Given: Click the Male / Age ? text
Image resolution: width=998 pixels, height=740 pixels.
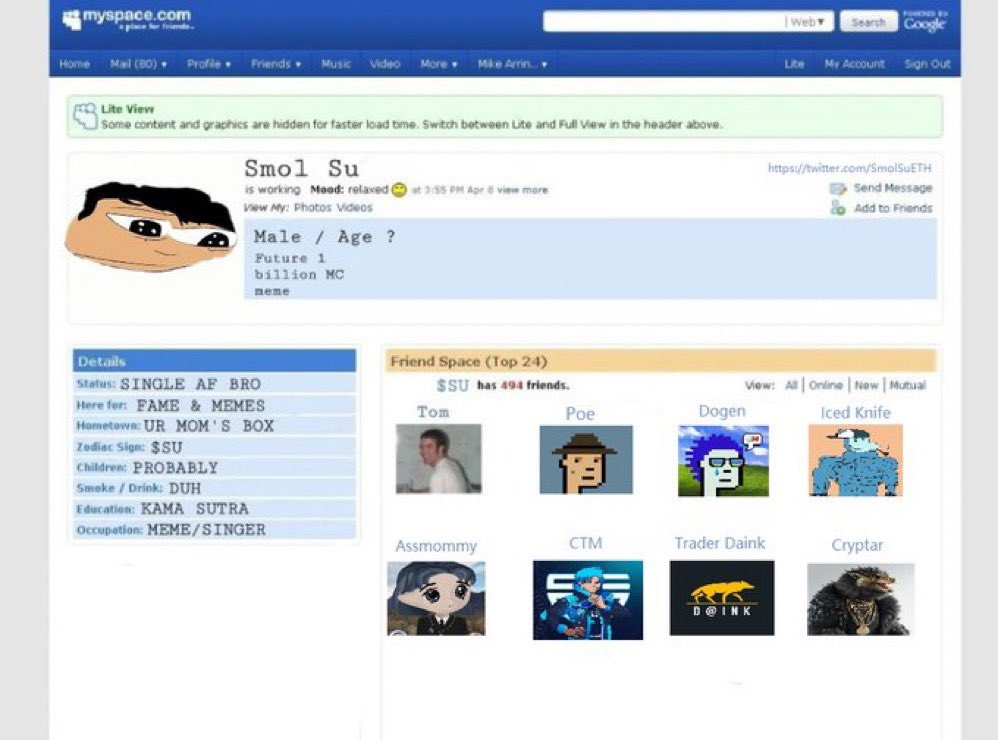Looking at the screenshot, I should click(x=325, y=237).
